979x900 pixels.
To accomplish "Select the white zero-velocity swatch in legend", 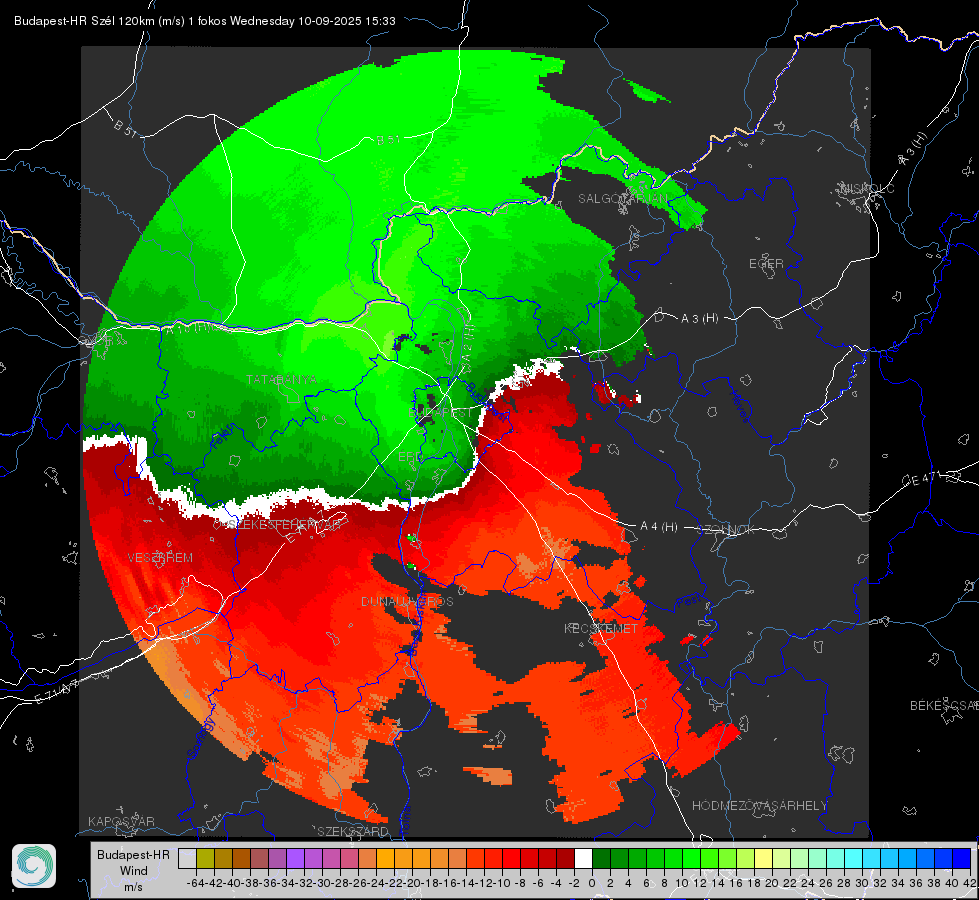I will tap(583, 859).
